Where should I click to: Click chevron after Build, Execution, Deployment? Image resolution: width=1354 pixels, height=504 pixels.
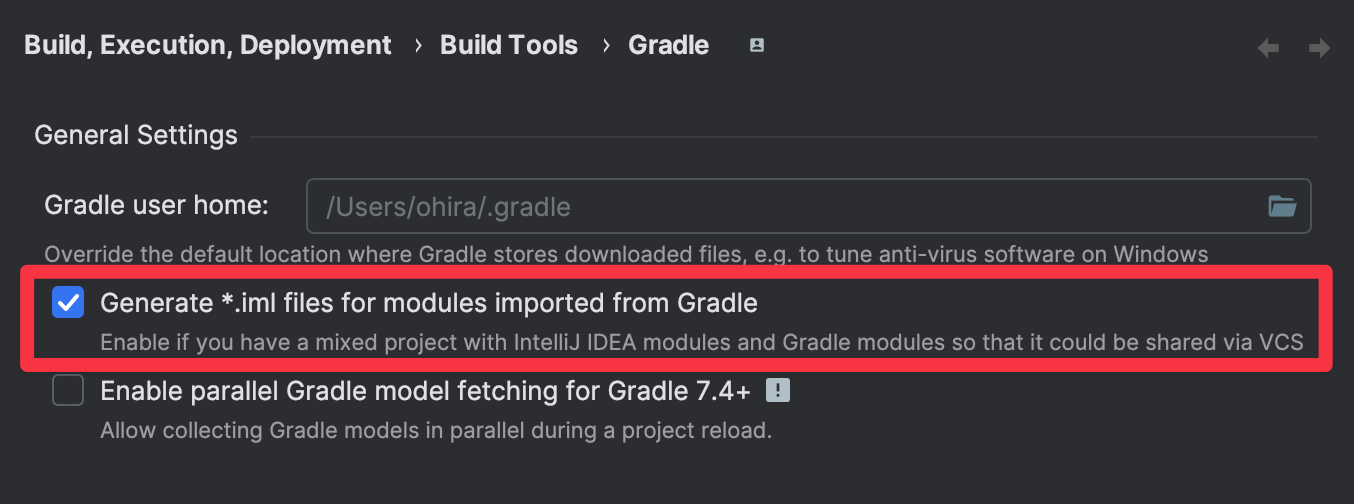click(x=417, y=46)
